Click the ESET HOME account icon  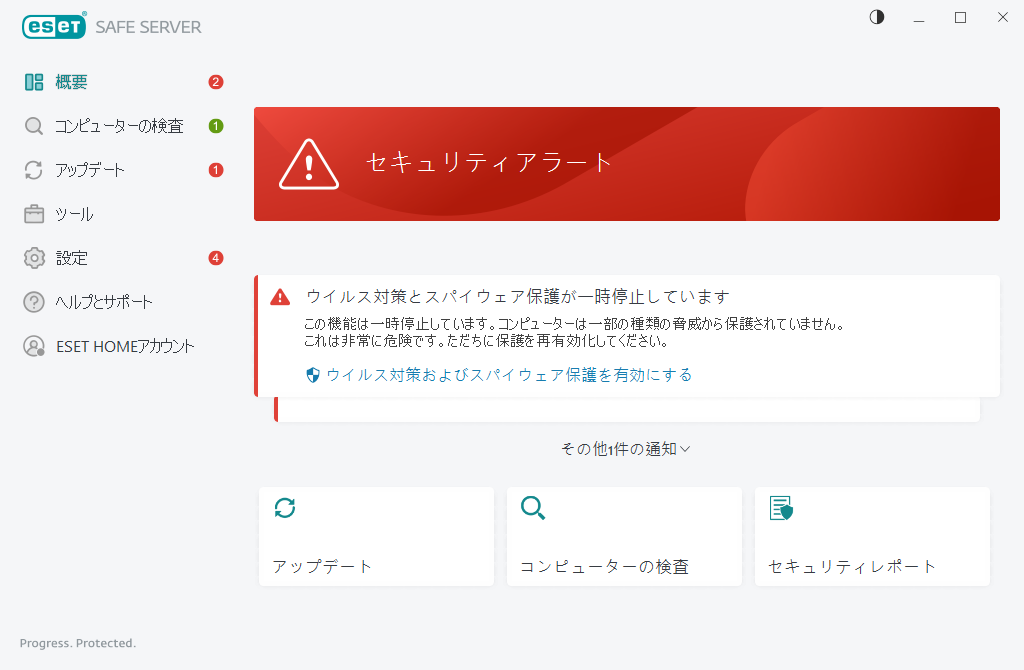tap(33, 345)
